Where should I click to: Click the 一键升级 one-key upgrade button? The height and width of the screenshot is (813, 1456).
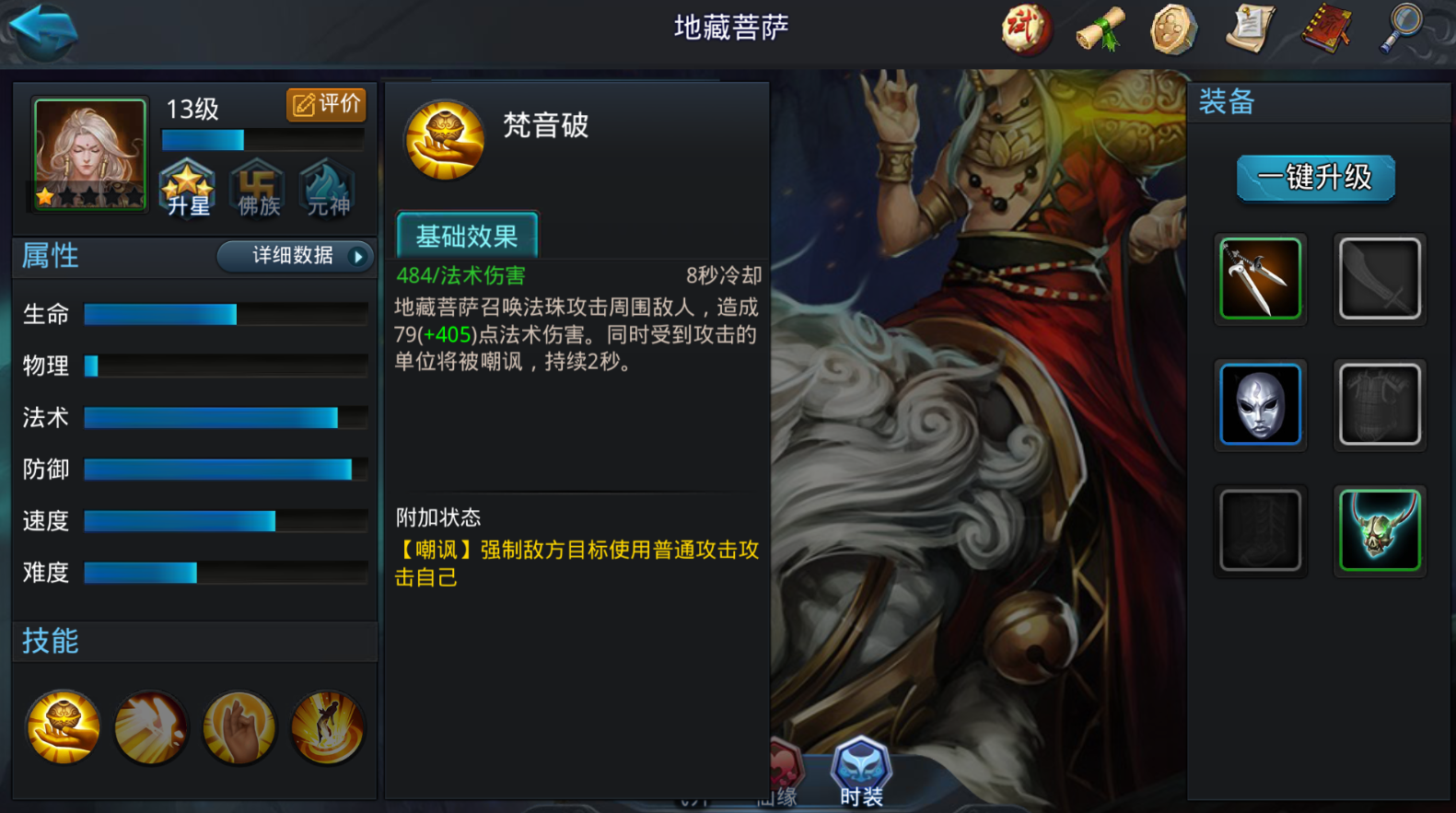(1315, 178)
